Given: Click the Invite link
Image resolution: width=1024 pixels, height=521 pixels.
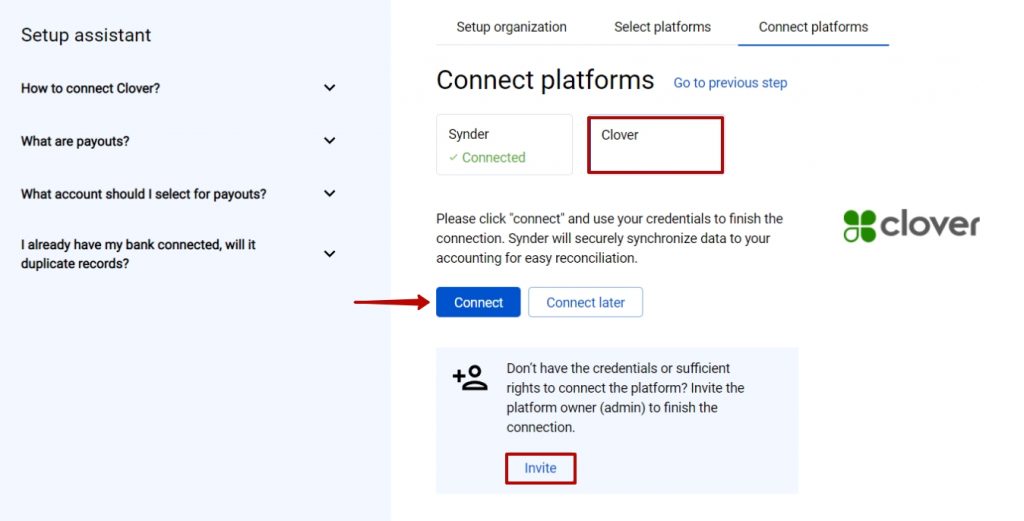Looking at the screenshot, I should [x=540, y=468].
